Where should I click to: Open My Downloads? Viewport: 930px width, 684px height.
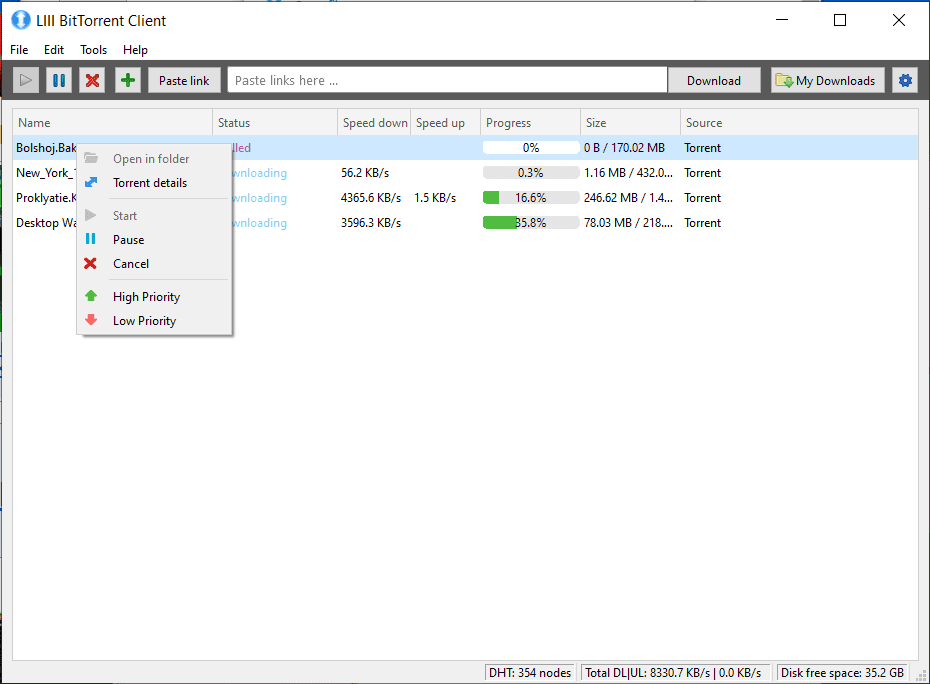827,80
